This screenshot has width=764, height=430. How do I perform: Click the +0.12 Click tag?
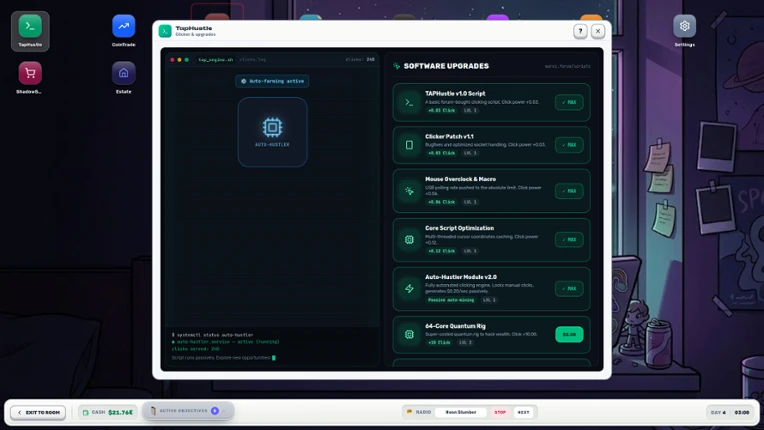point(441,251)
